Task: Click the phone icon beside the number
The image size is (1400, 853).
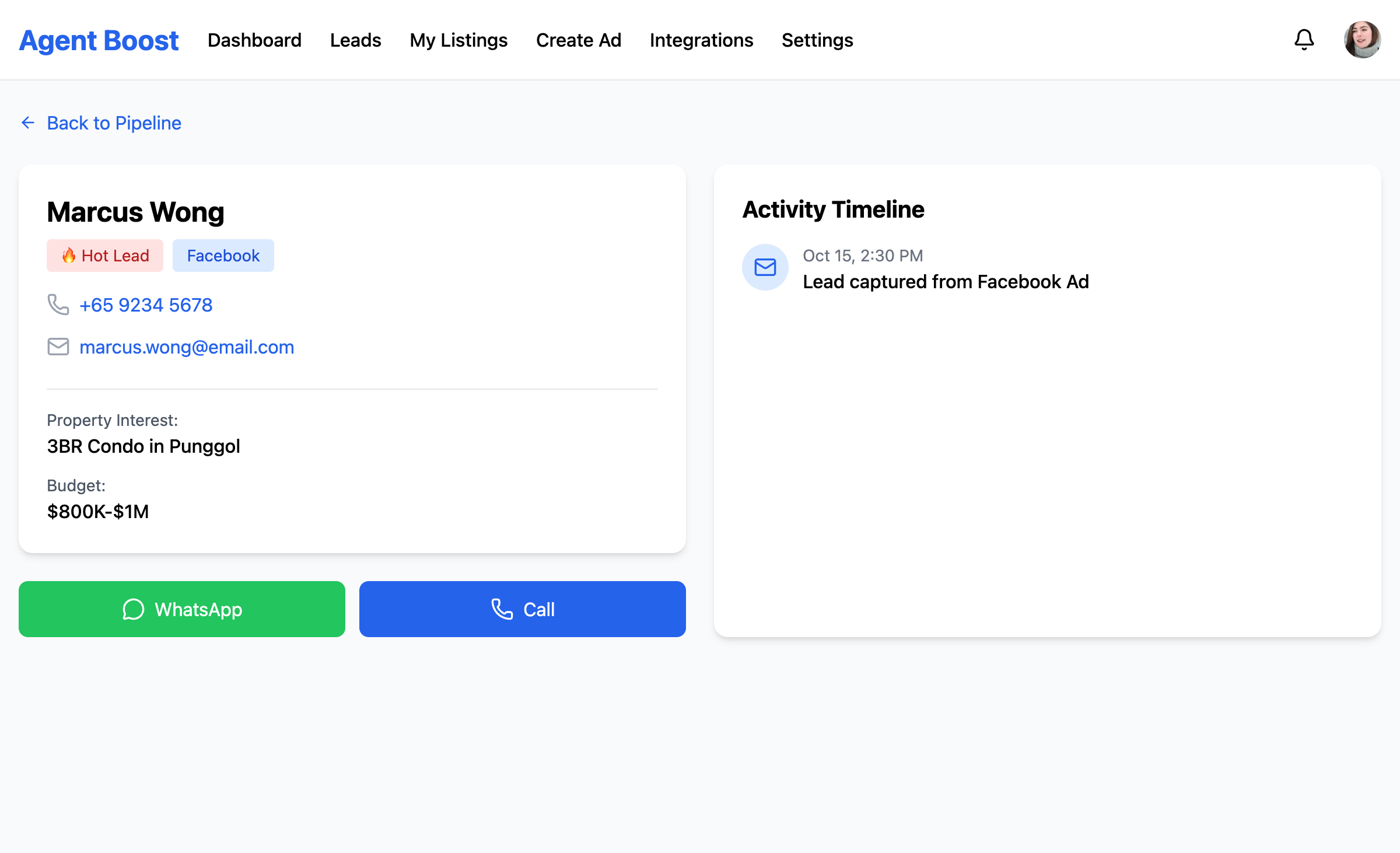Action: pyautogui.click(x=58, y=305)
